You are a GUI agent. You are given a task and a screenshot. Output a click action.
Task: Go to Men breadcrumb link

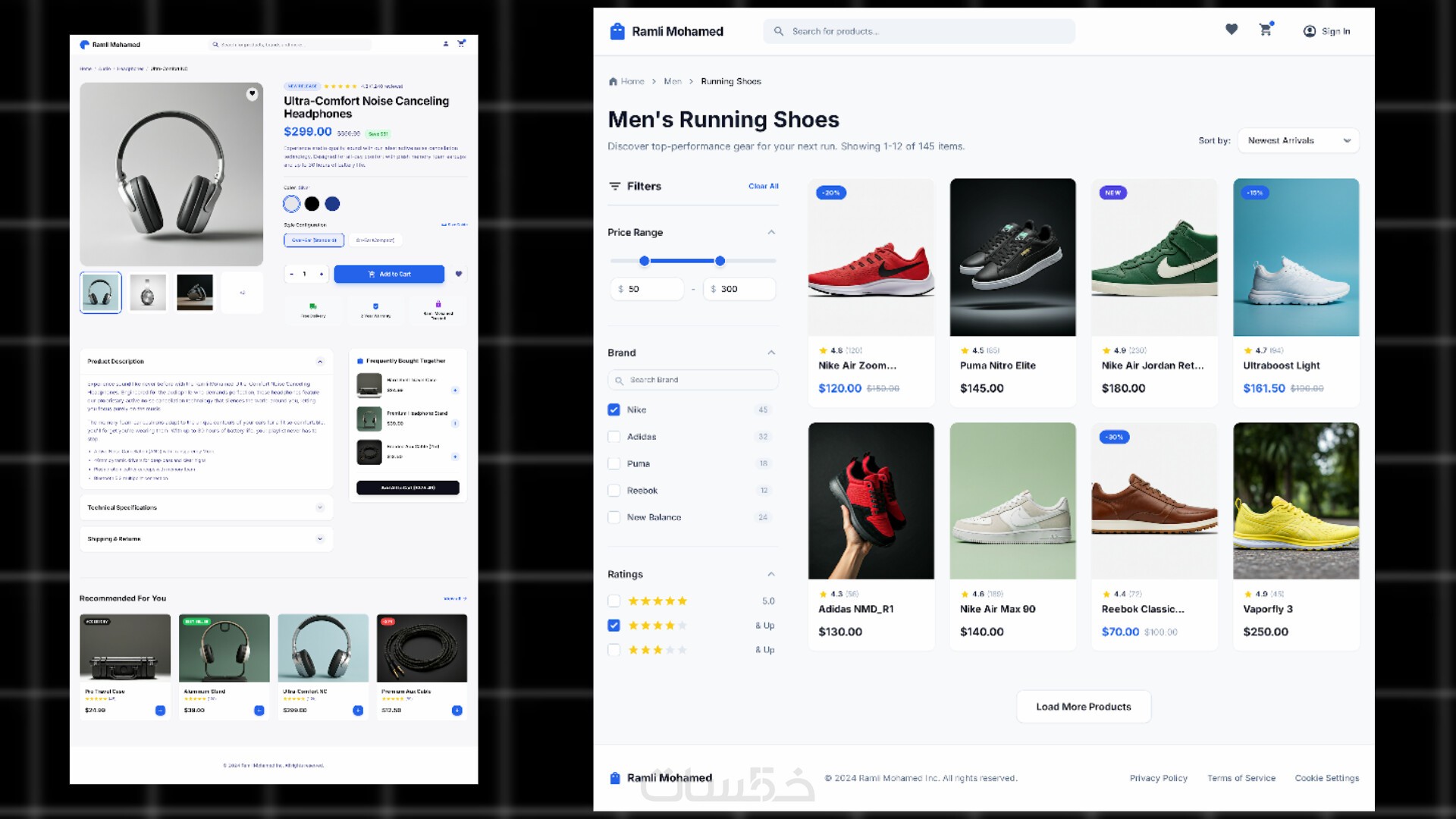[x=673, y=82]
